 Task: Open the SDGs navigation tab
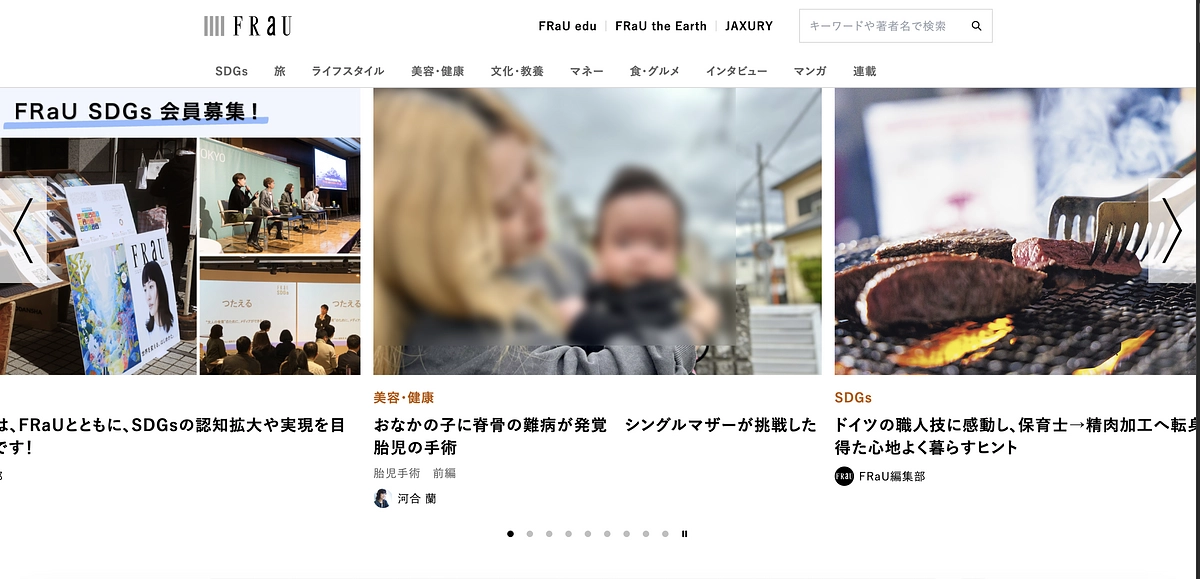tap(232, 71)
